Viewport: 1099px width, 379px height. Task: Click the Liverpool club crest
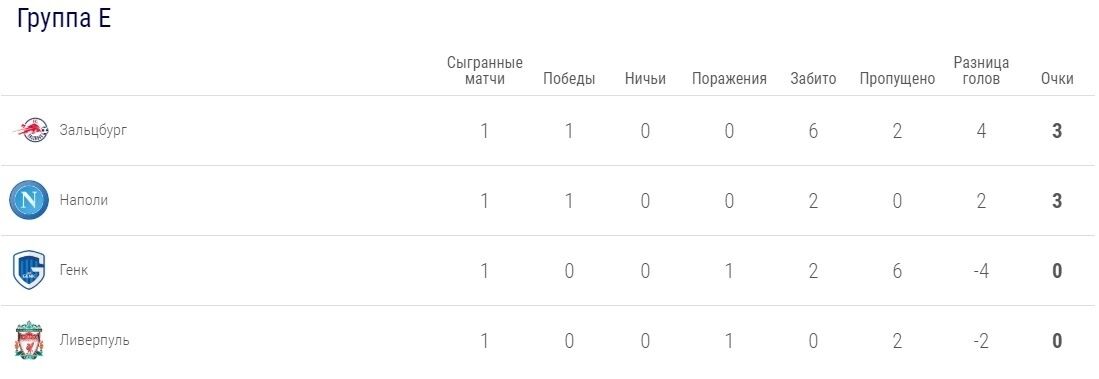[x=29, y=340]
